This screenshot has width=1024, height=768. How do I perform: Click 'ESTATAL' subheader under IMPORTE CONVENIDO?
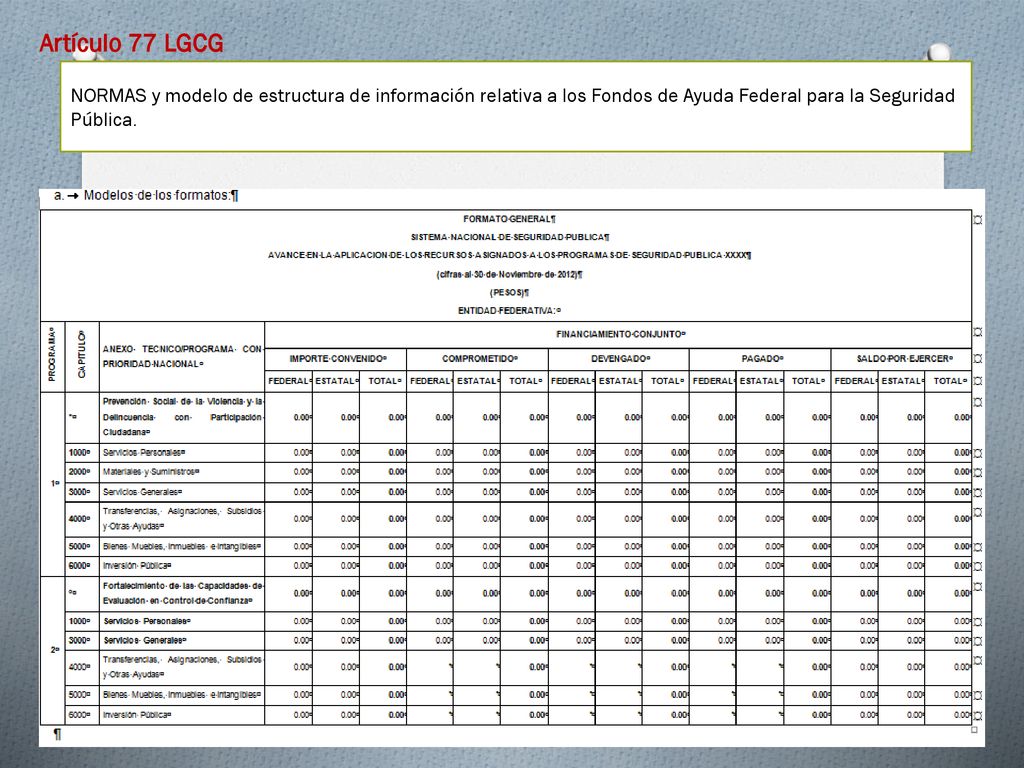(336, 381)
